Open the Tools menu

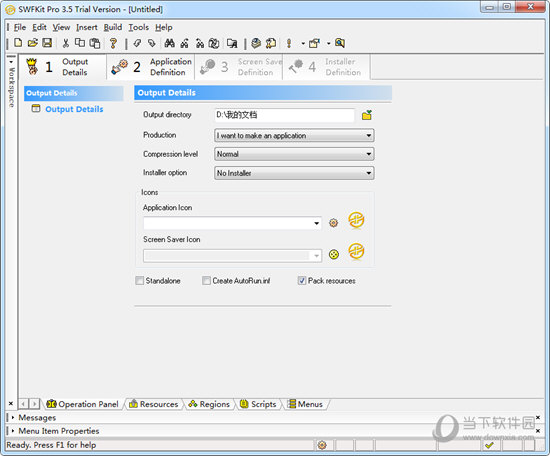coord(139,27)
